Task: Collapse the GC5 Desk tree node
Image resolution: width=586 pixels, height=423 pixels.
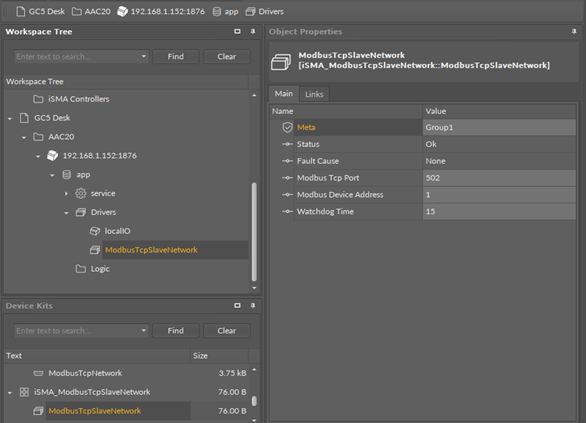Action: pos(10,118)
